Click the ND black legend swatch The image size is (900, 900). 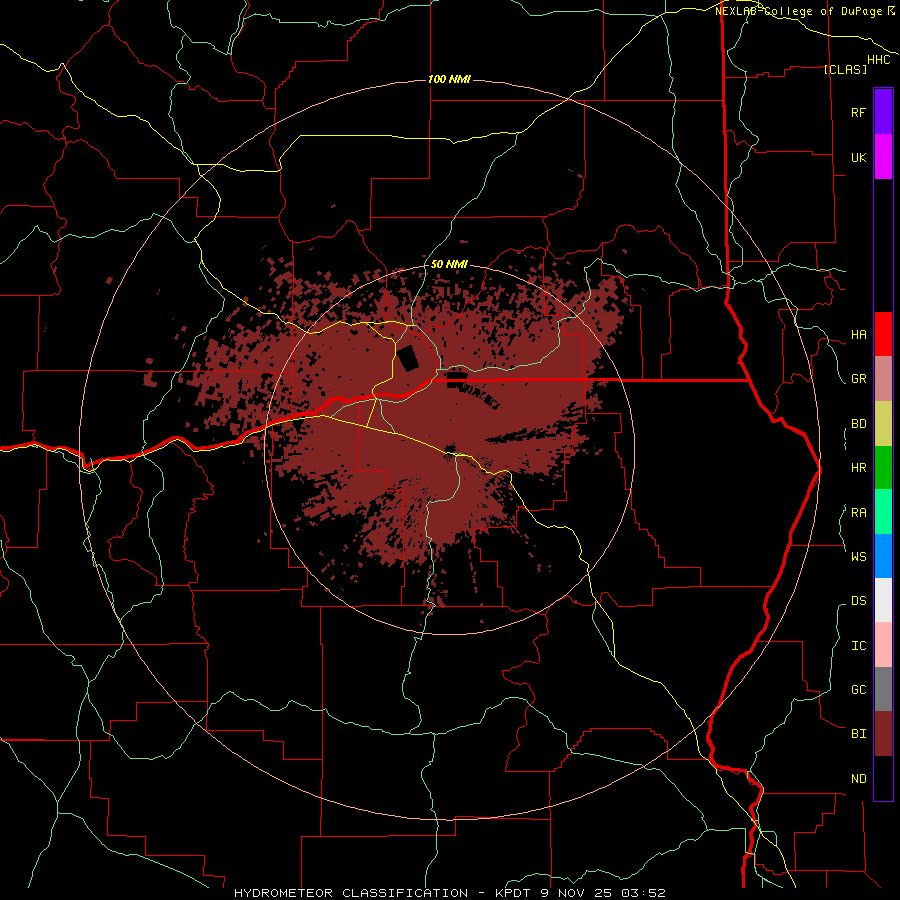tap(883, 778)
